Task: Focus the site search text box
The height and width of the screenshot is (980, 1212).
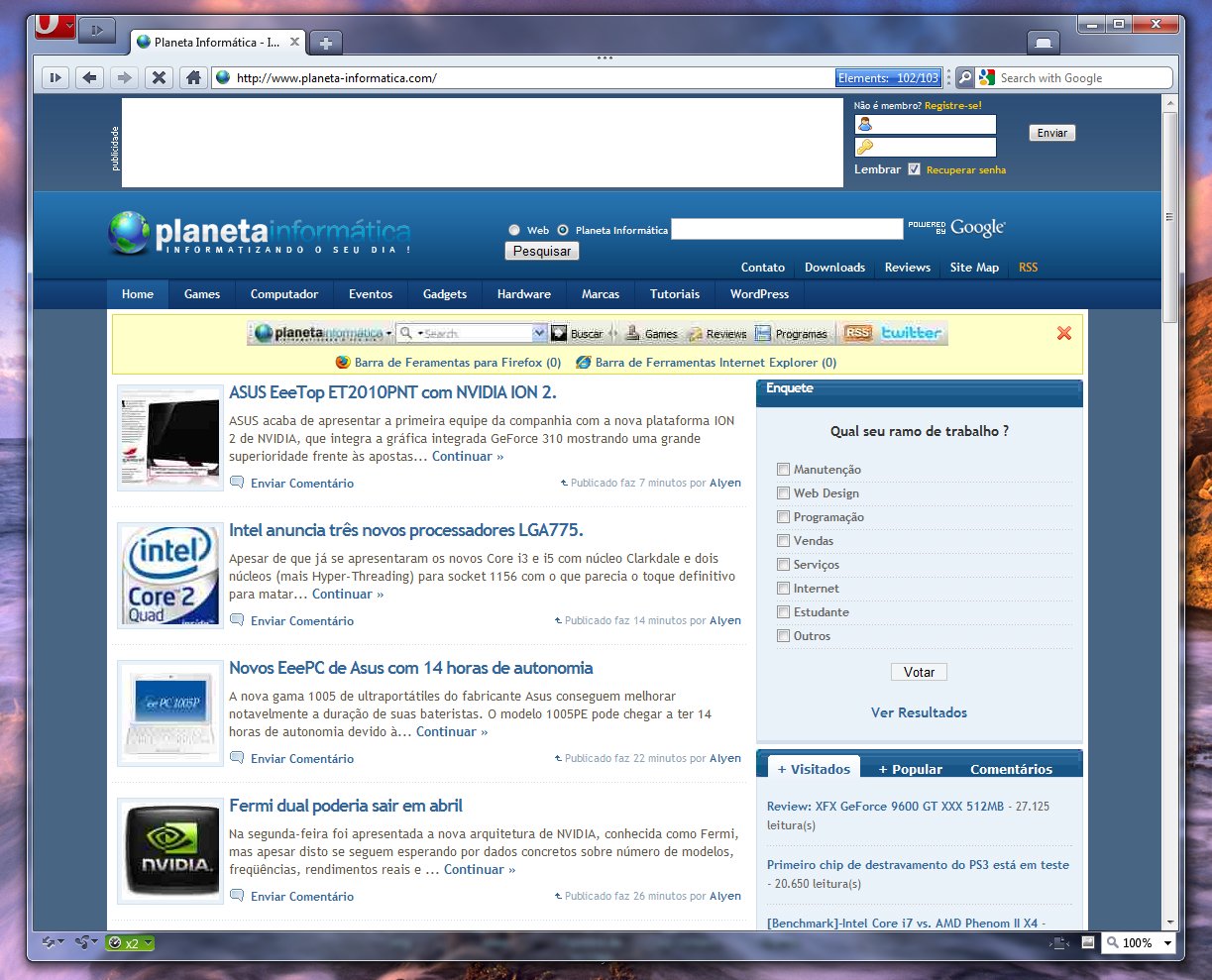Action: 787,229
